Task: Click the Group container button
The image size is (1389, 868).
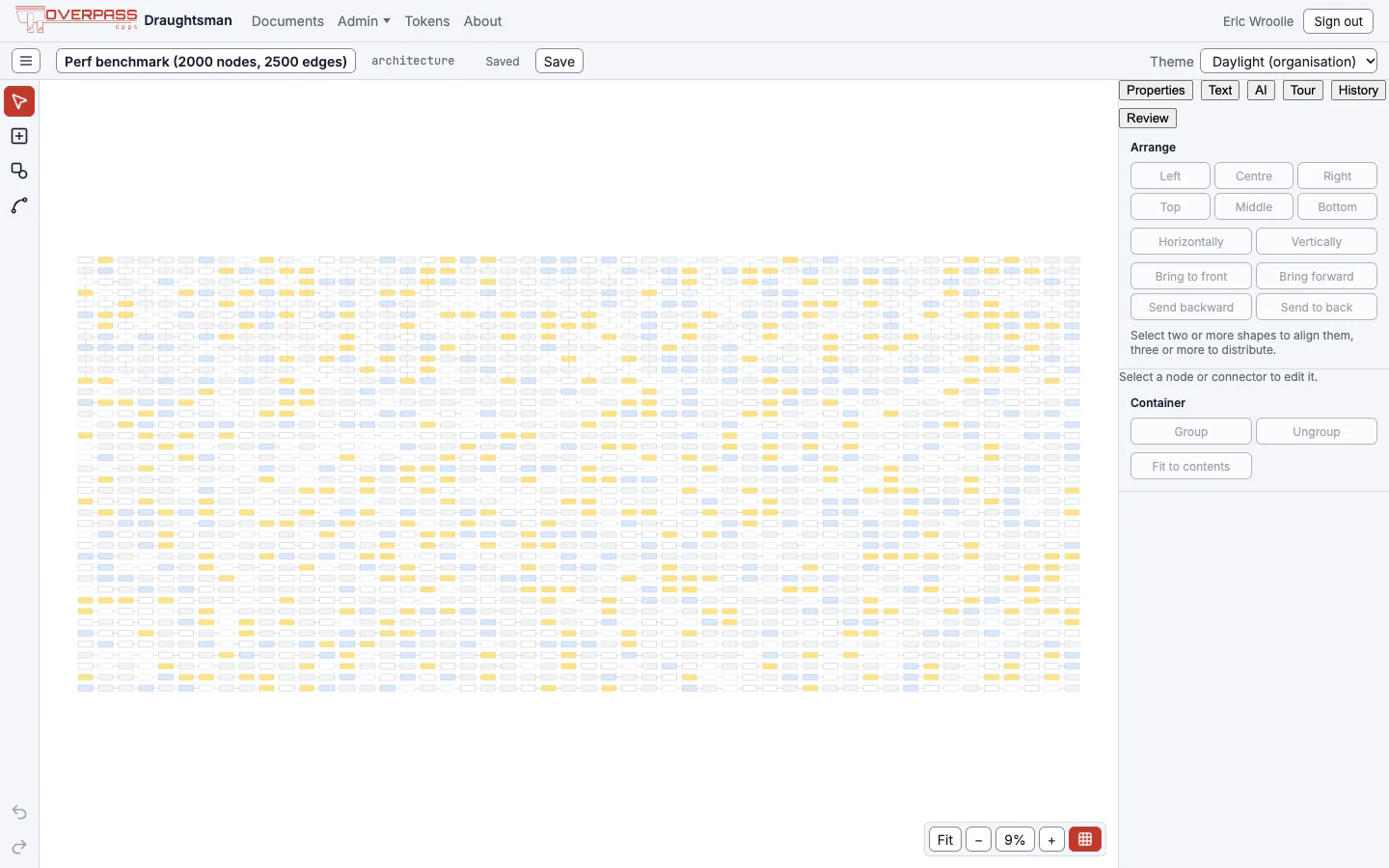Action: click(1191, 431)
